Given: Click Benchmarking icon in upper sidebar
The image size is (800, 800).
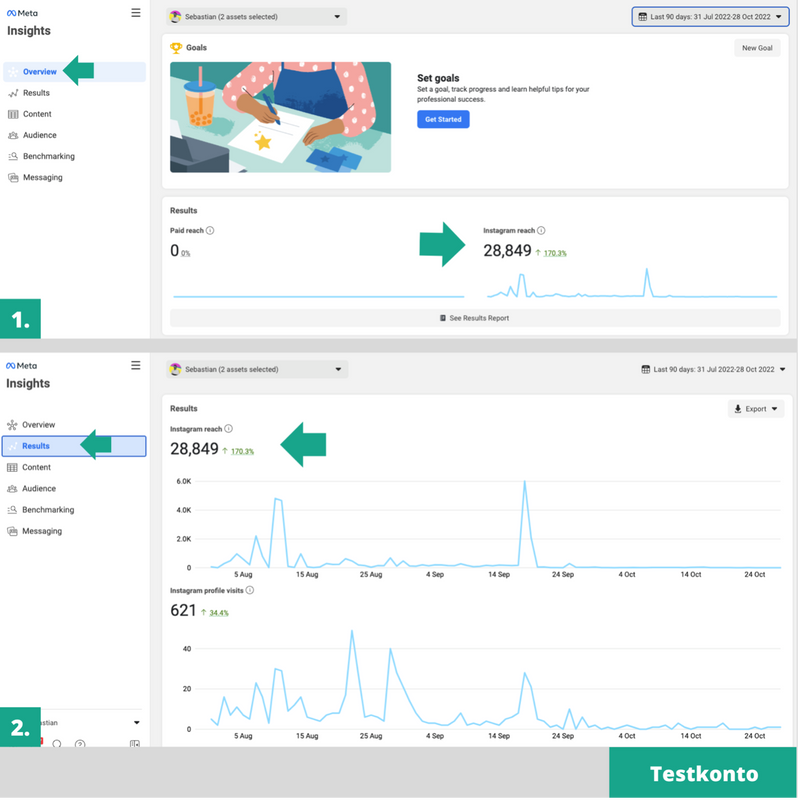Looking at the screenshot, I should (x=13, y=157).
